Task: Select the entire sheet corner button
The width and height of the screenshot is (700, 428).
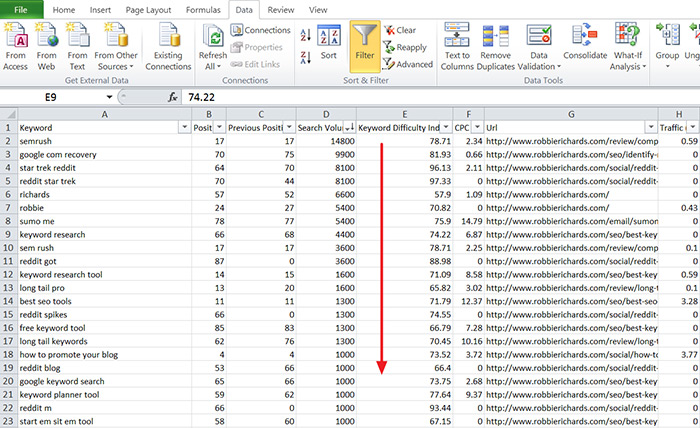Action: [8, 114]
